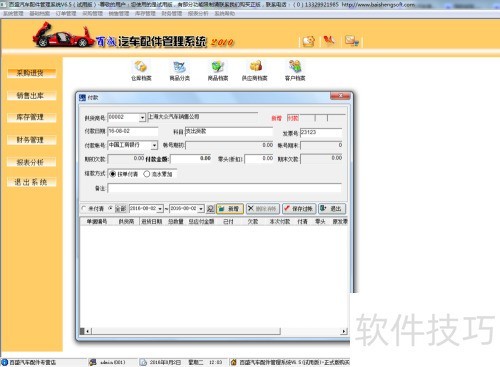Click into the 零头(折扣) discount field

click(x=259, y=159)
